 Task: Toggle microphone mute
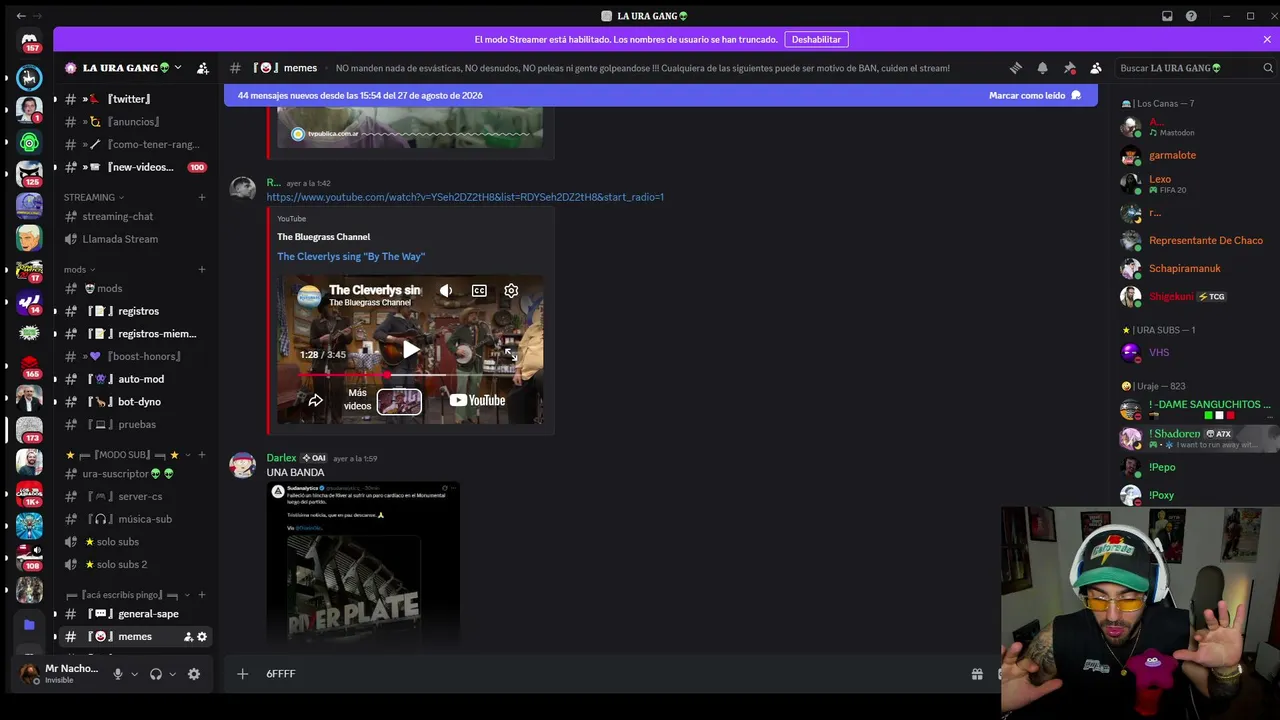point(117,674)
